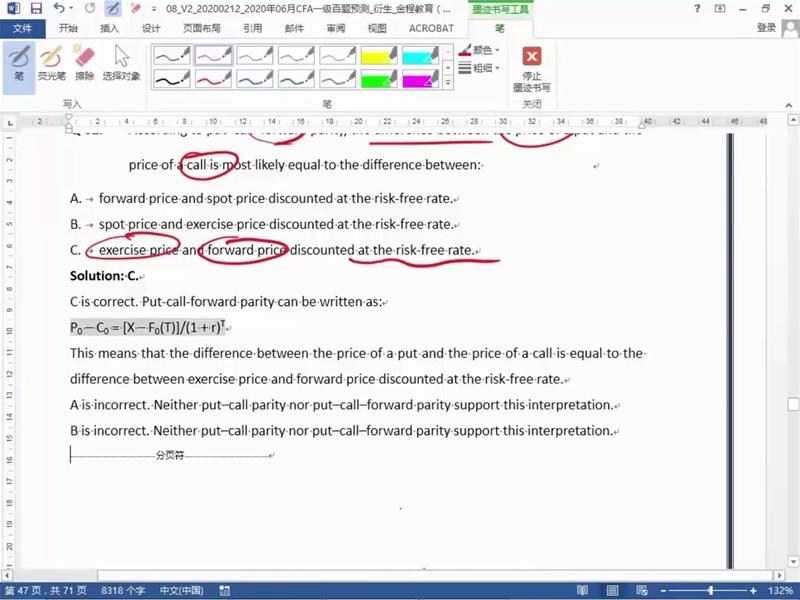Open Ribbon Display Options
Screen dimensions: 800x600
click(720, 9)
